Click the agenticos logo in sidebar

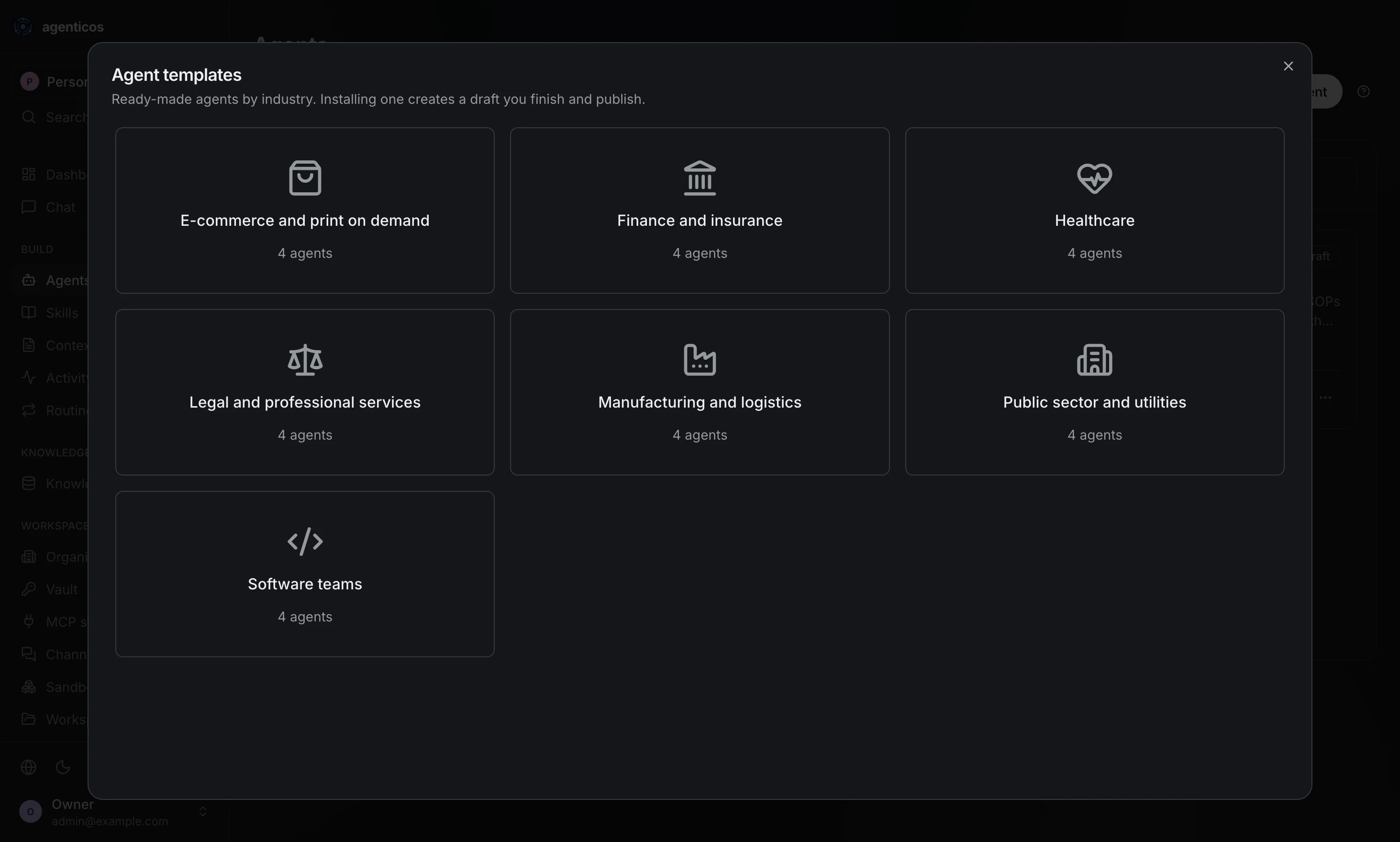(x=22, y=27)
